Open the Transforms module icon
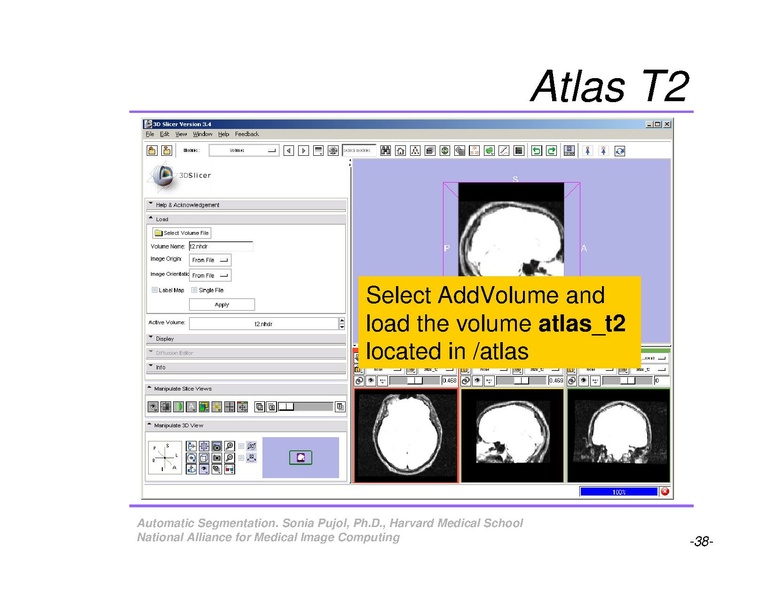Viewport: 776px width, 600px height. [x=460, y=150]
